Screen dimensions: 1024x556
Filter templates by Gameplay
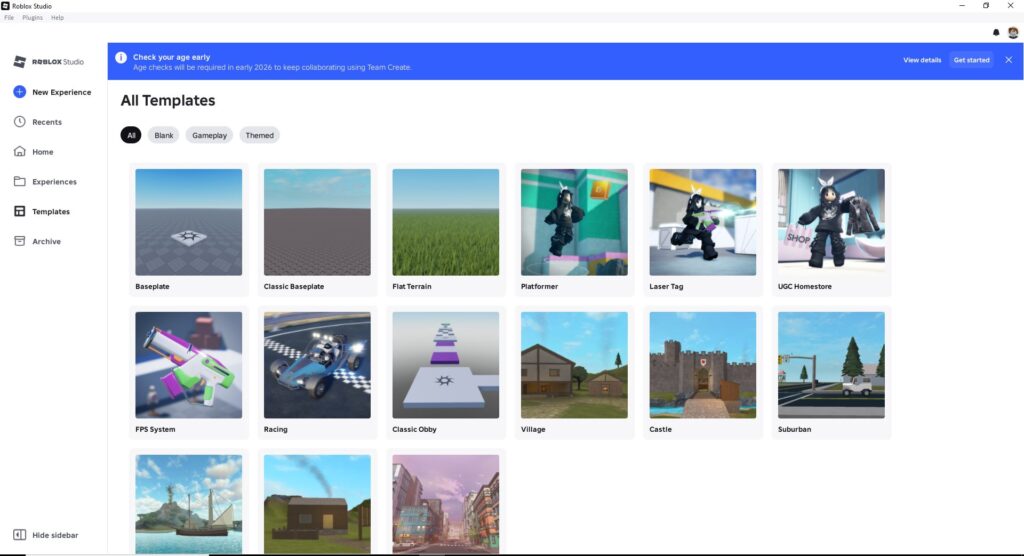pyautogui.click(x=209, y=135)
